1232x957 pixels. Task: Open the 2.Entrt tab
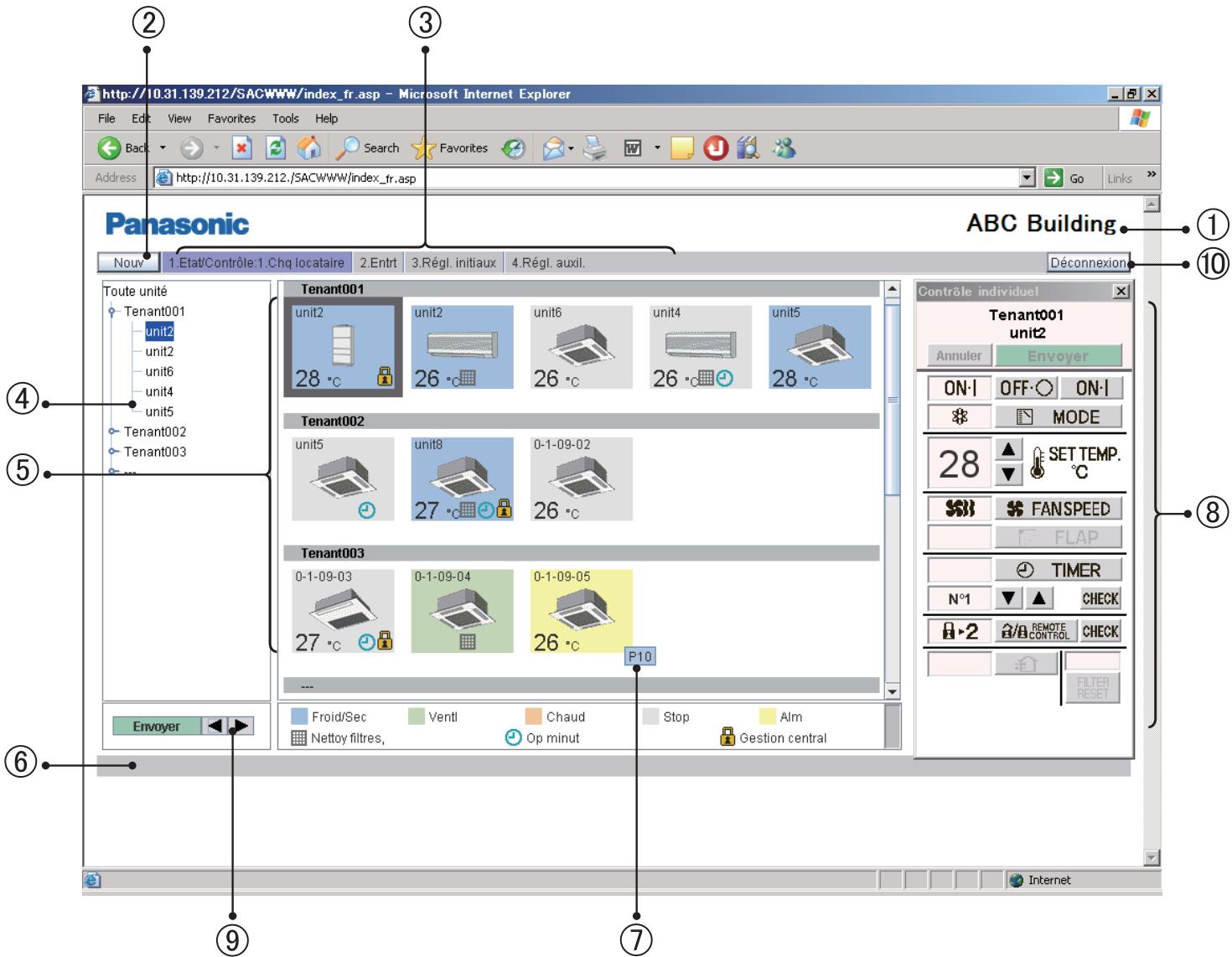coord(378,262)
